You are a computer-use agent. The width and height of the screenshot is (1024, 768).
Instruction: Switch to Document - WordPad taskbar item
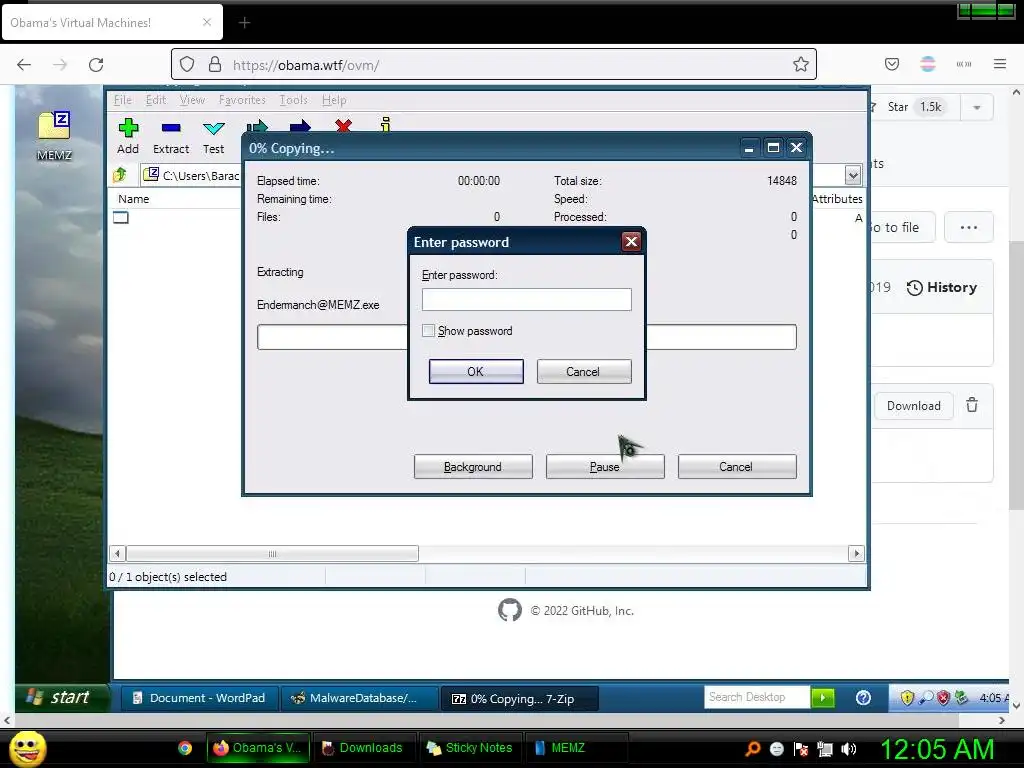tap(199, 698)
